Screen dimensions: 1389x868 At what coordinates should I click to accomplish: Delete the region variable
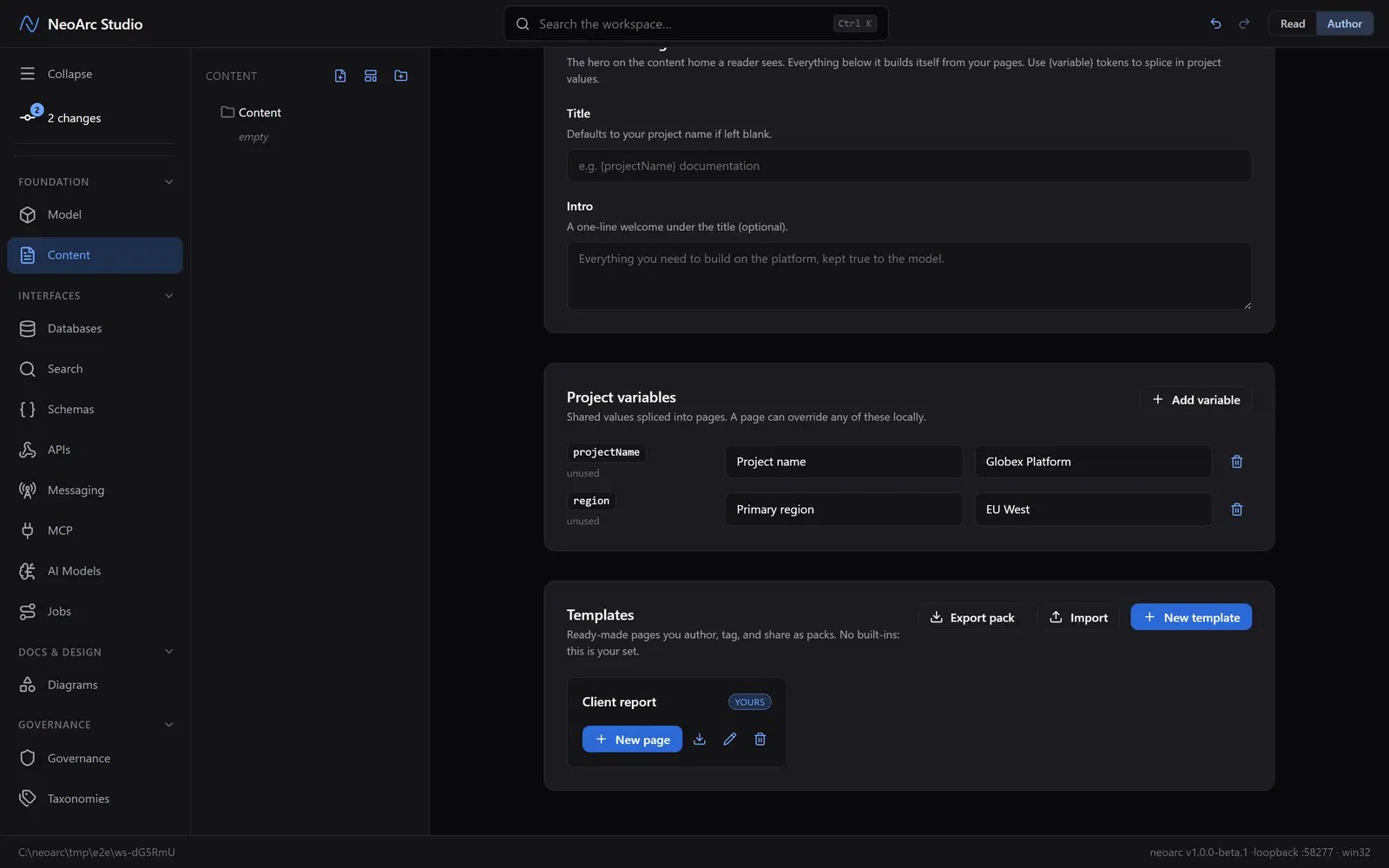[1237, 510]
